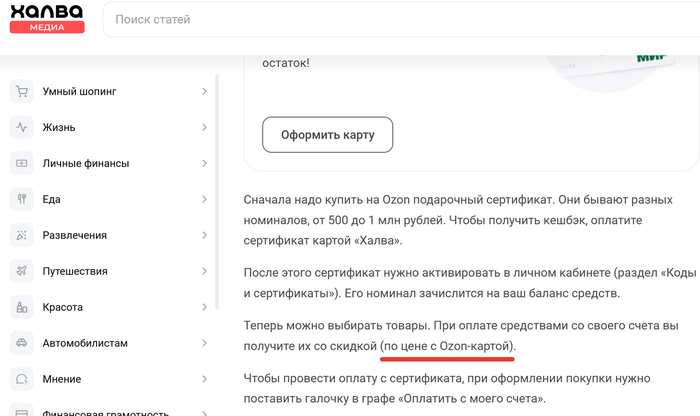Select the Развлечения category

tap(75, 236)
